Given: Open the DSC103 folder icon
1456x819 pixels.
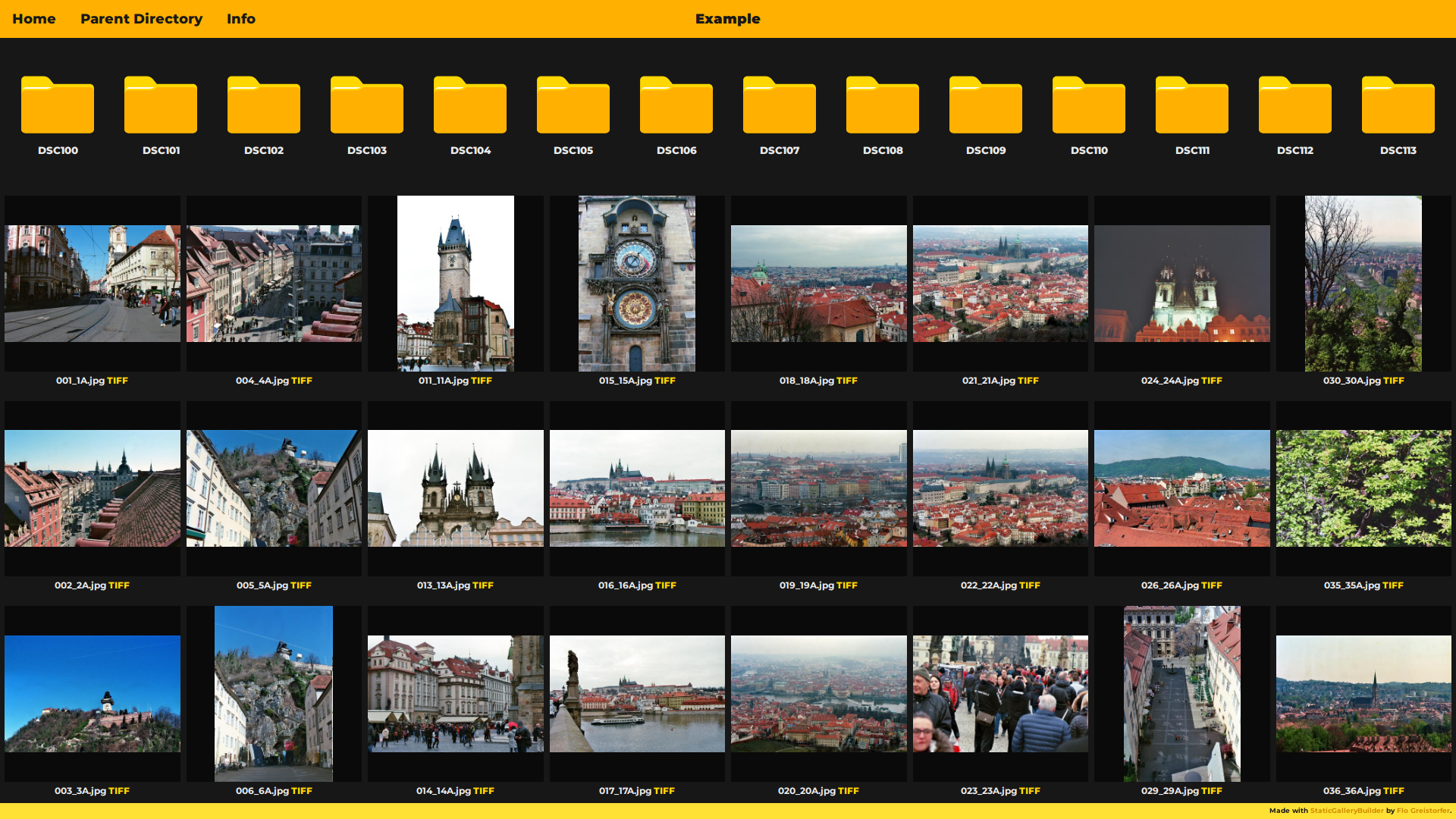Looking at the screenshot, I should [367, 106].
